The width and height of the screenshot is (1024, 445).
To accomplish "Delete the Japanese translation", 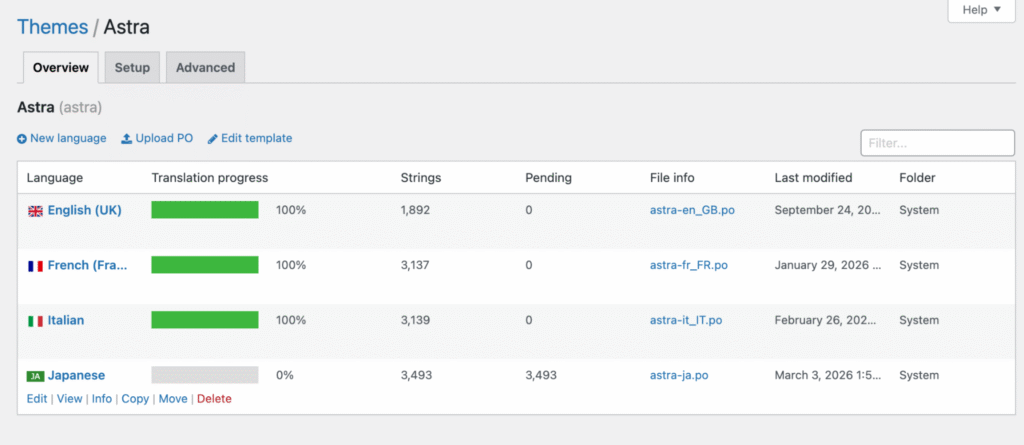I will coord(214,399).
